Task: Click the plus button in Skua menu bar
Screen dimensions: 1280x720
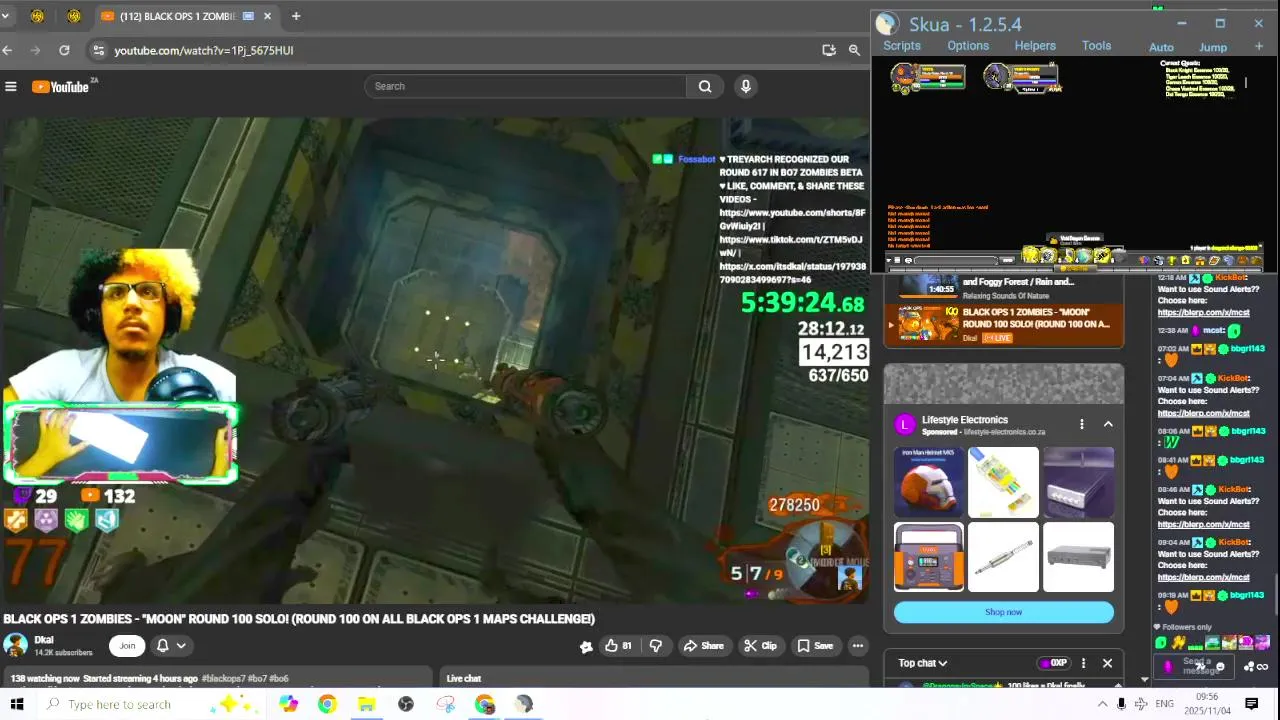Action: point(1259,47)
